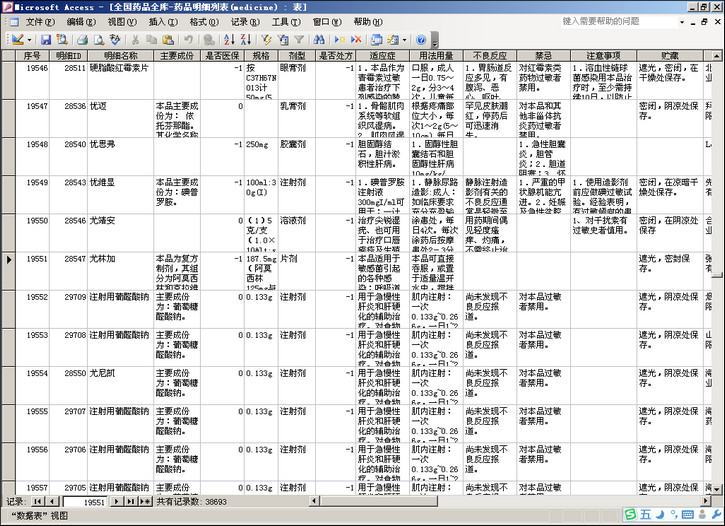Click the Sogou S input method icon
This screenshot has width=725, height=526.
pyautogui.click(x=630, y=514)
